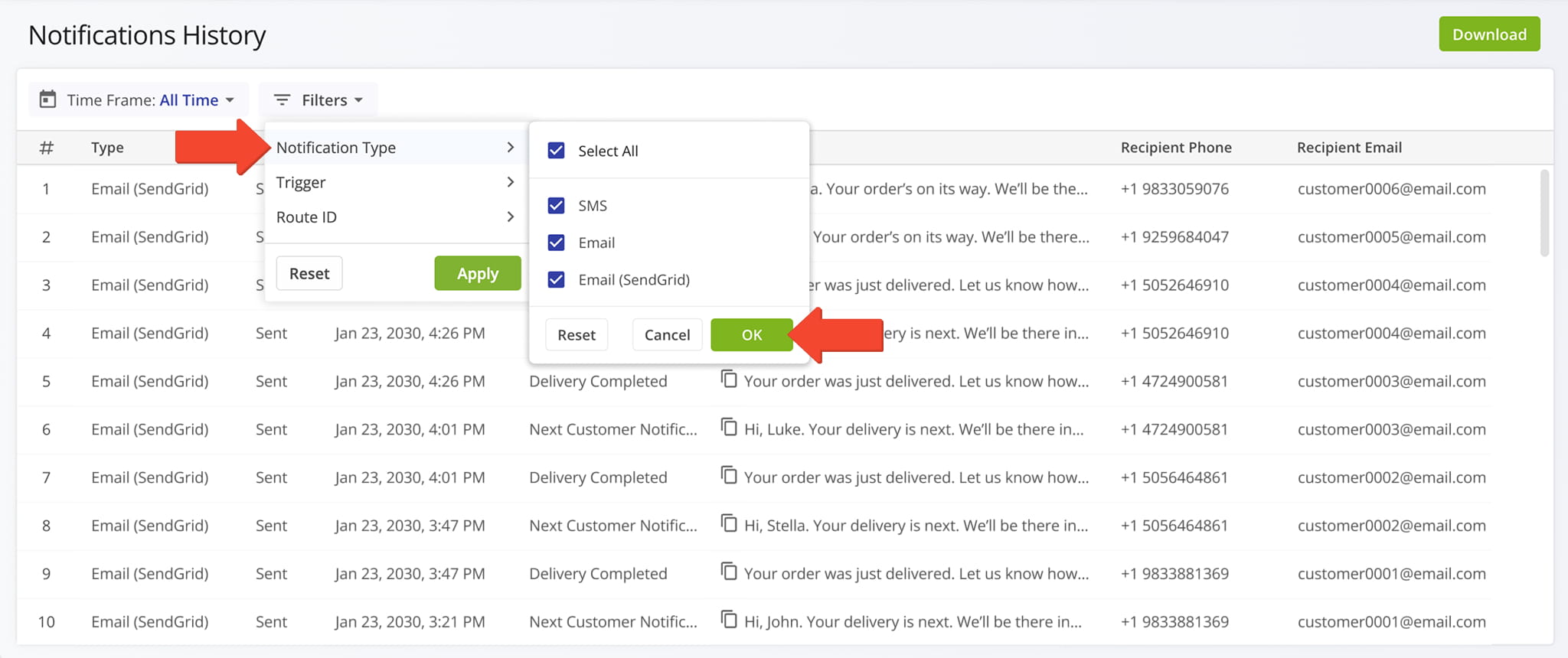Copy message icon in row 10

(x=729, y=620)
